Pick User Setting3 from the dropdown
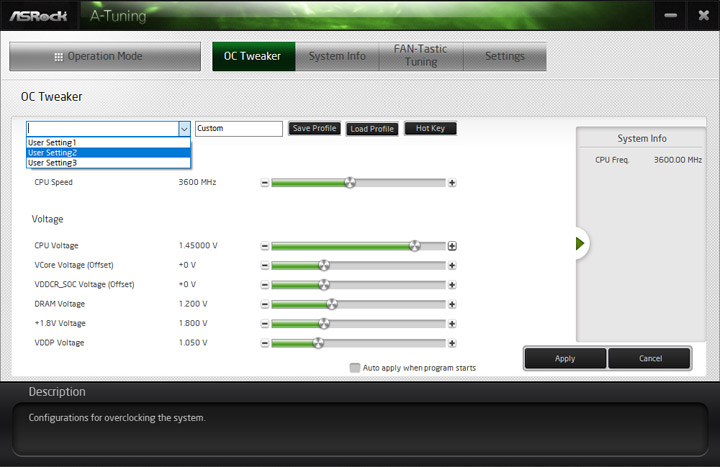 (x=108, y=163)
